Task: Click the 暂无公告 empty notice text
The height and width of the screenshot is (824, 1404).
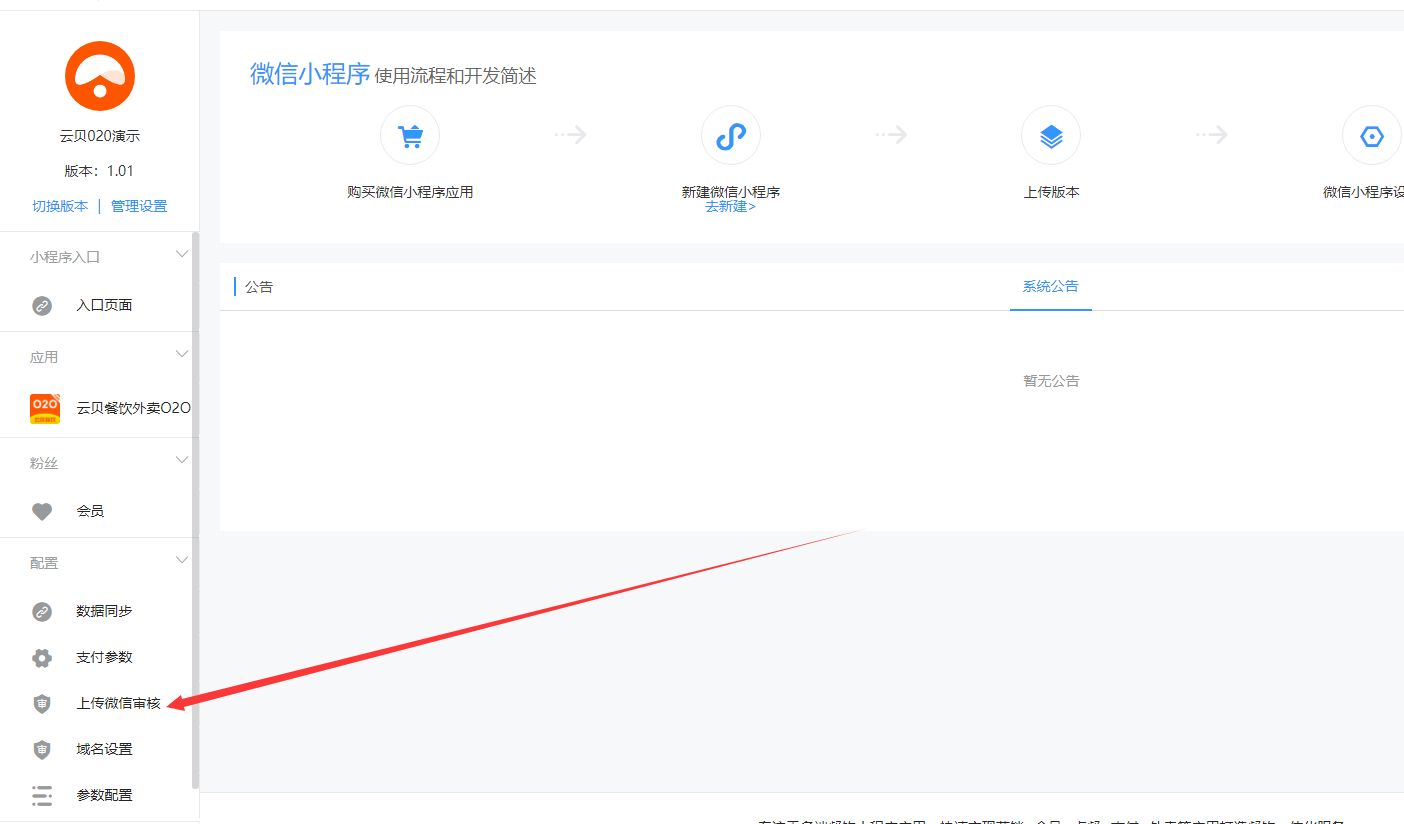Action: point(1051,381)
